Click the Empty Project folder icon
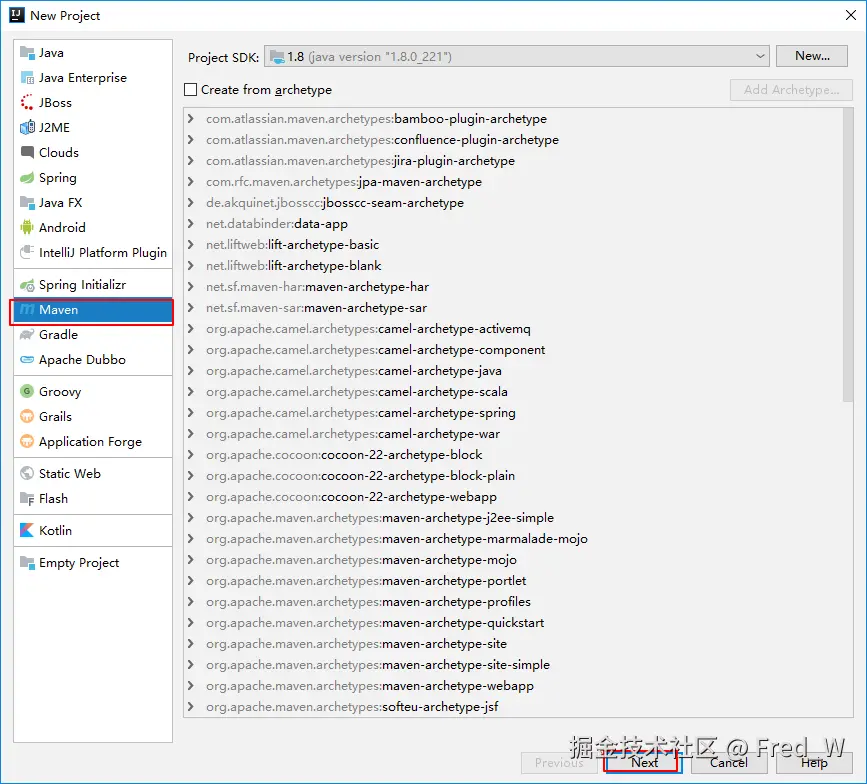 27,562
